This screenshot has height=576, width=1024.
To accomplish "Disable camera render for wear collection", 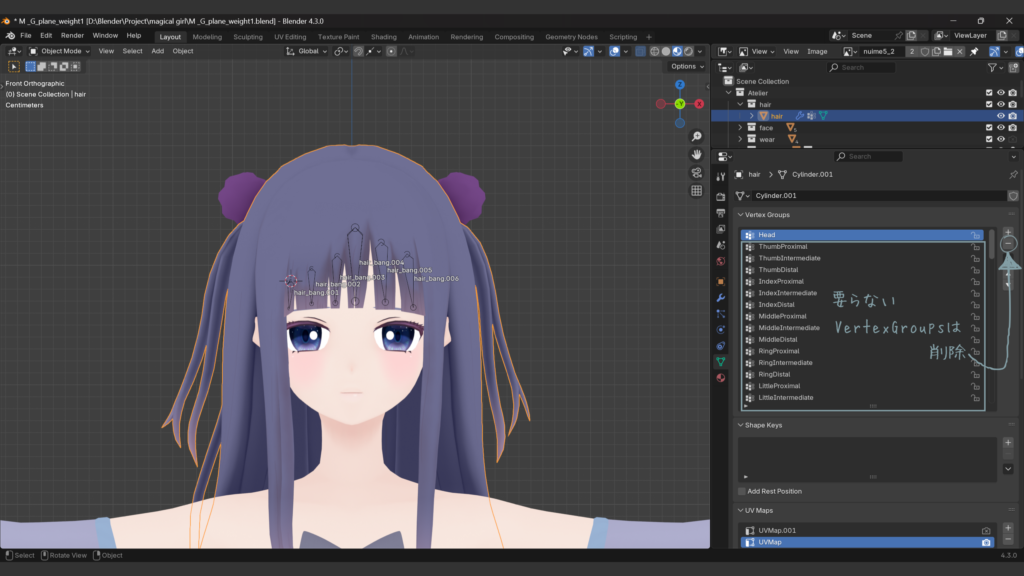I will [1013, 141].
